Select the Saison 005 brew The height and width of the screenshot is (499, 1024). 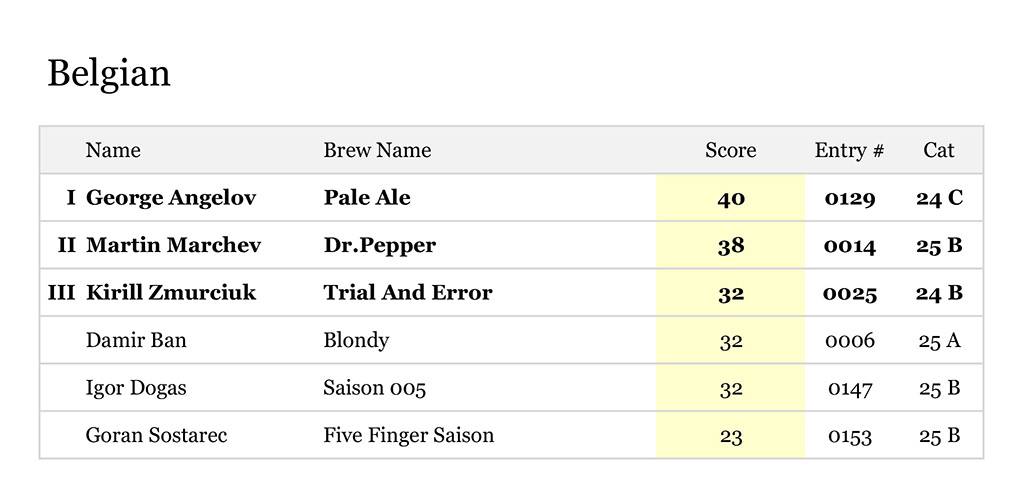tap(374, 388)
